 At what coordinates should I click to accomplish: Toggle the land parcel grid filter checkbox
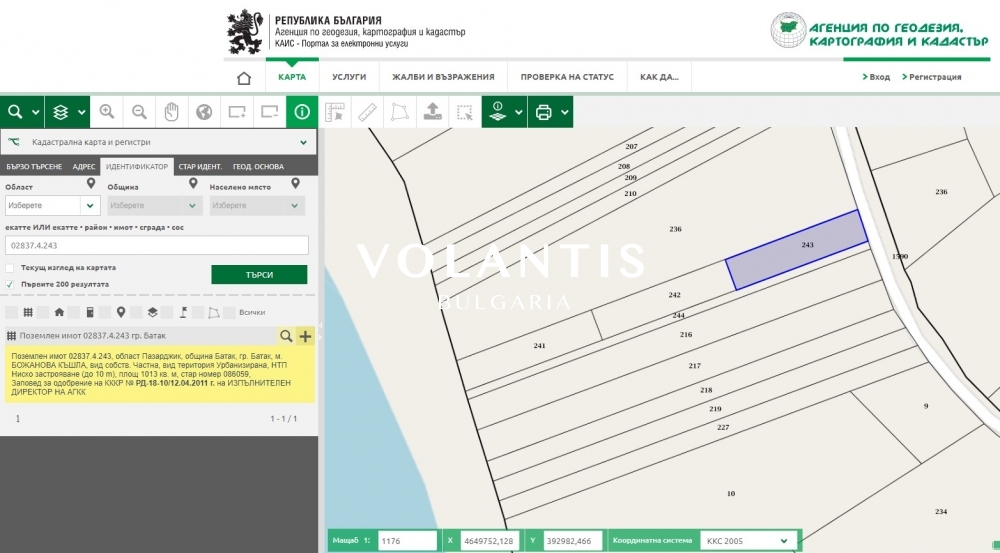[11, 313]
